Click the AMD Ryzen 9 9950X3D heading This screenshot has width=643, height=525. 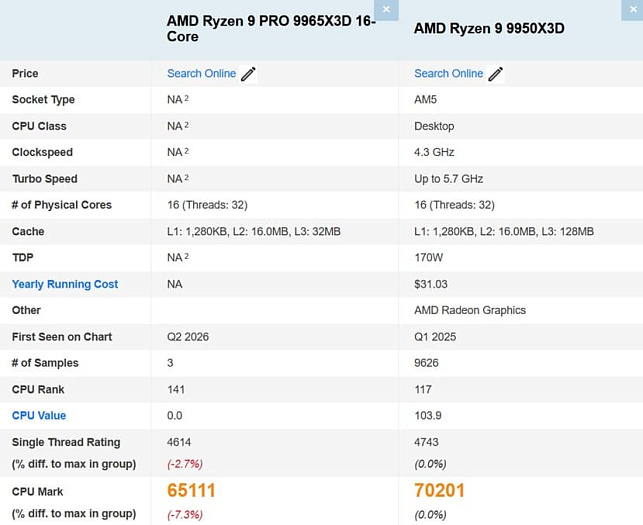[x=489, y=28]
